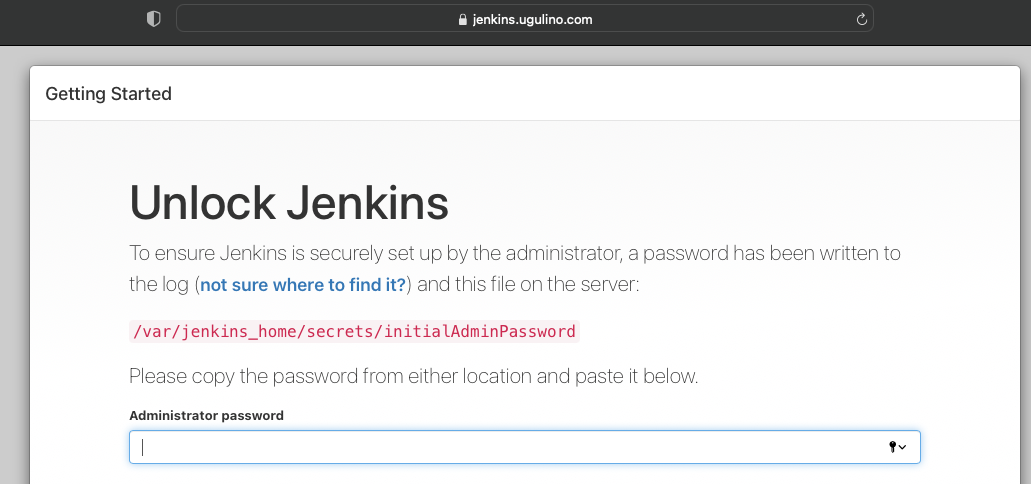Image resolution: width=1031 pixels, height=484 pixels.
Task: Open the password autofill key dropdown
Action: pos(897,447)
